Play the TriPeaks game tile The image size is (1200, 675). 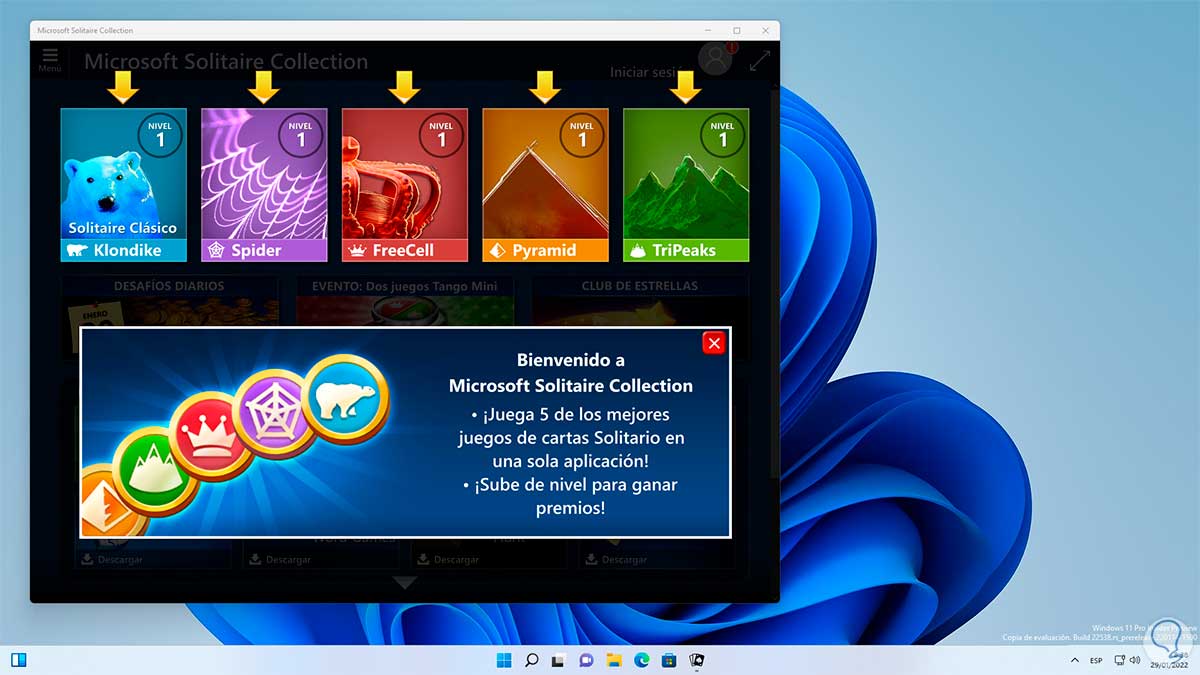pos(686,185)
